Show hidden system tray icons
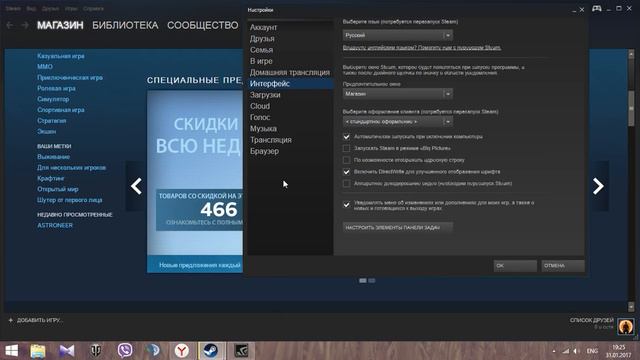640x360 pixels. click(554, 351)
